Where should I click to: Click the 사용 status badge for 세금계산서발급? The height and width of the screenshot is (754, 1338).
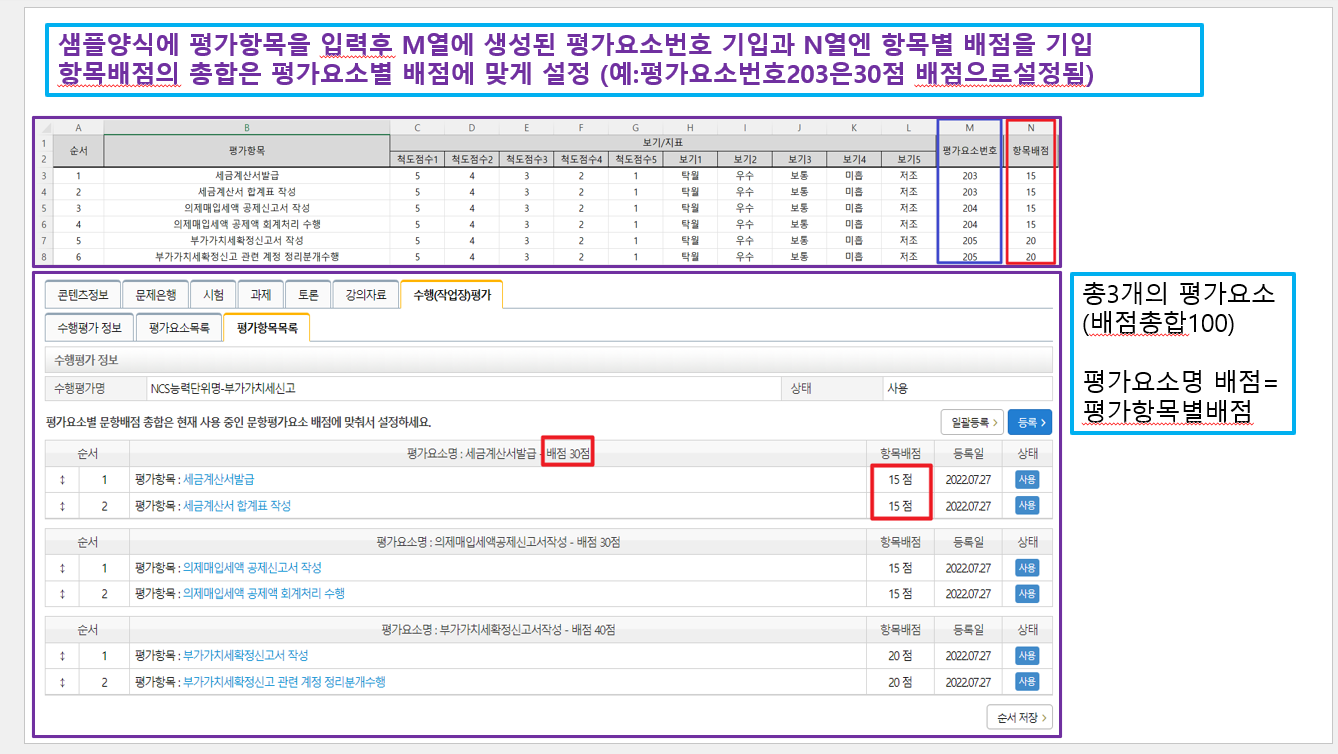pos(1027,479)
